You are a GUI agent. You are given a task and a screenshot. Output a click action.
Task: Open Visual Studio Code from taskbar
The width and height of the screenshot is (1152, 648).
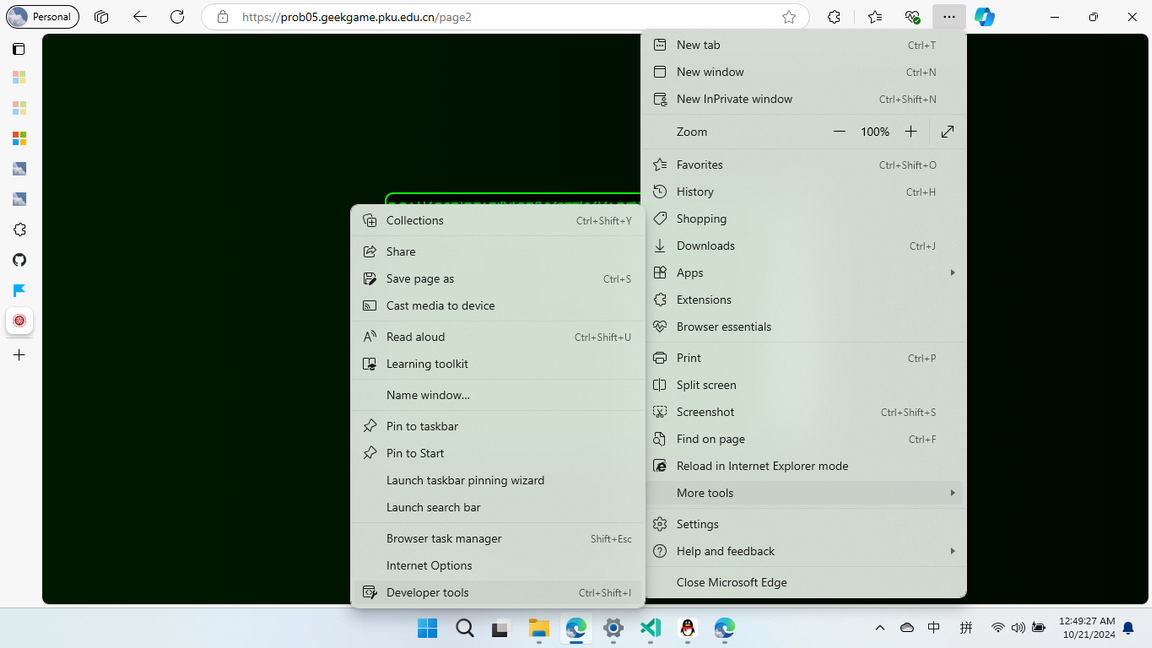click(x=650, y=627)
